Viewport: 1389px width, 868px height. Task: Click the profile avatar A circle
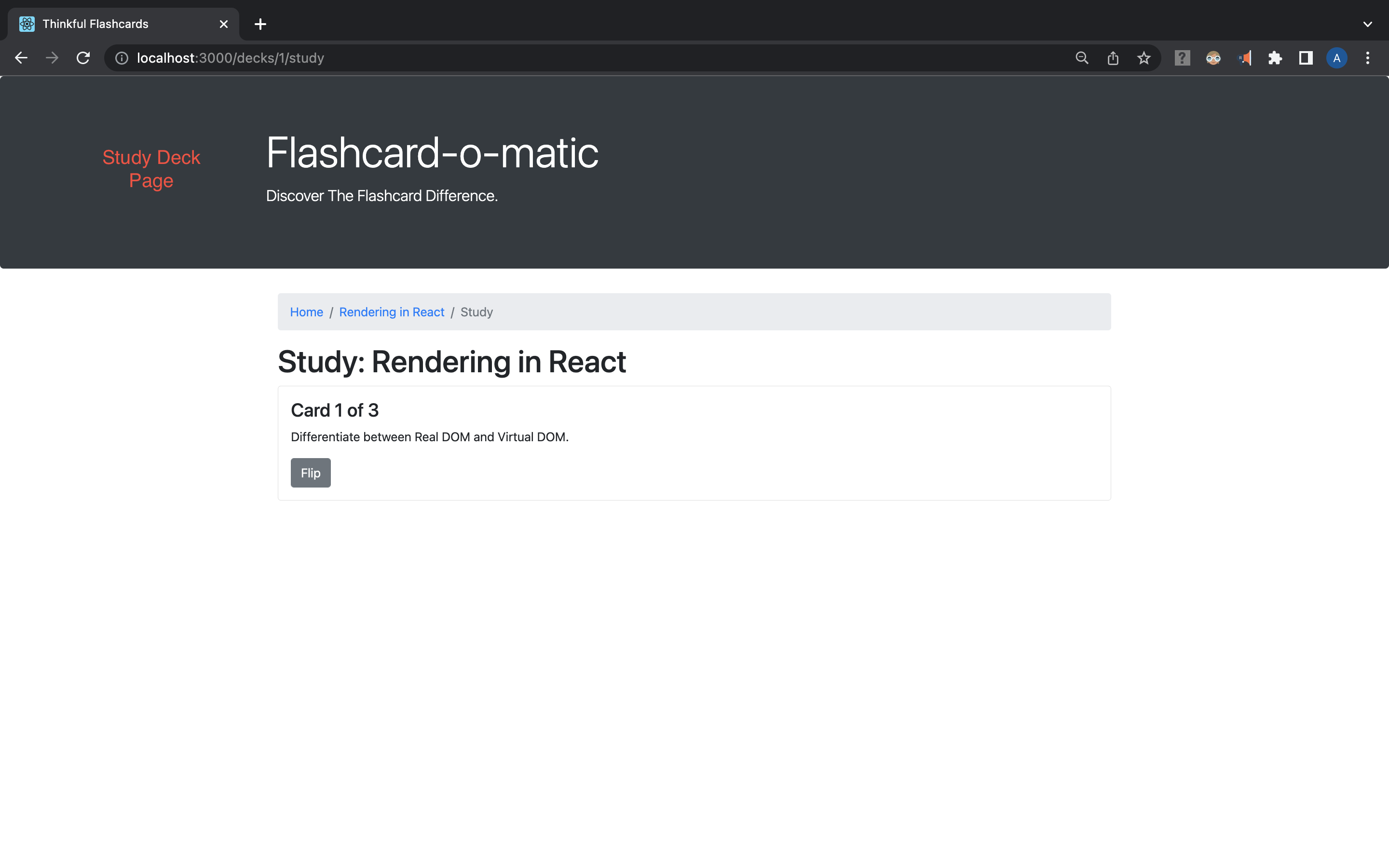1336,57
